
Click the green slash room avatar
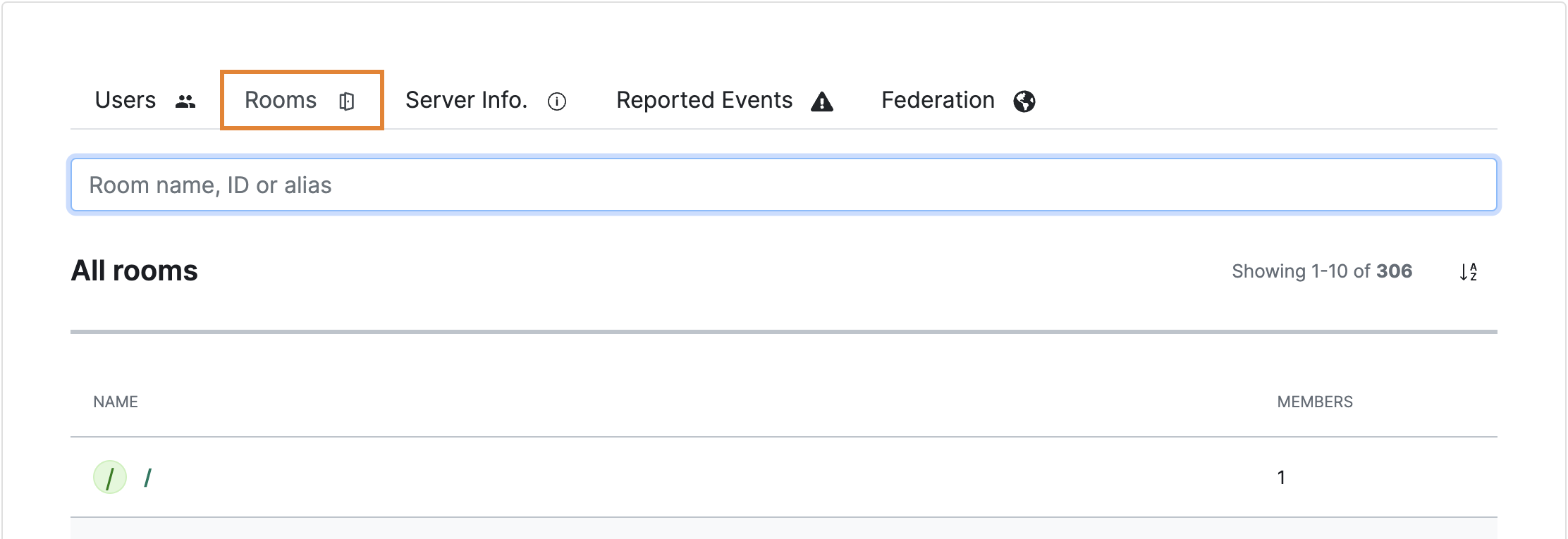pos(110,478)
